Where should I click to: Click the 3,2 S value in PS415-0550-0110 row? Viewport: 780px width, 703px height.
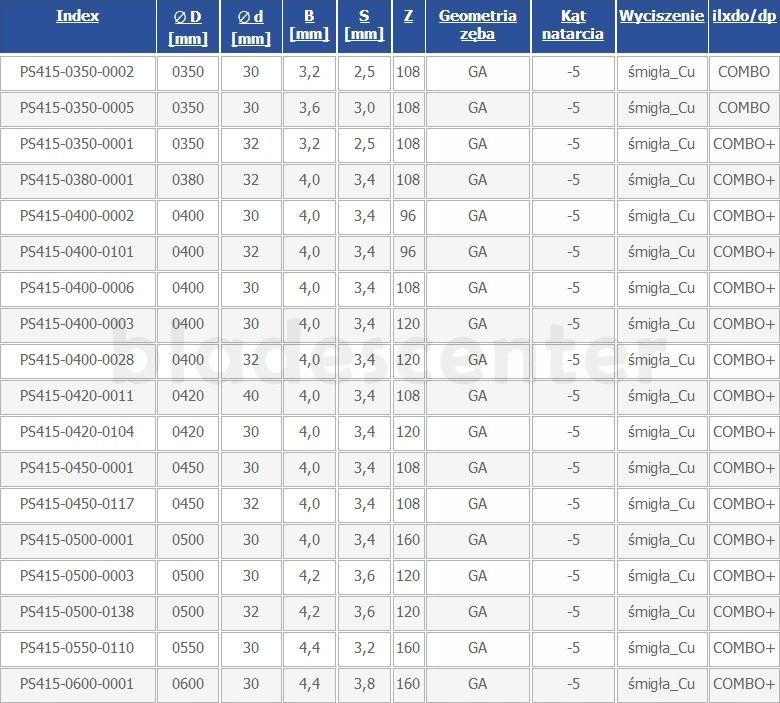pos(364,648)
